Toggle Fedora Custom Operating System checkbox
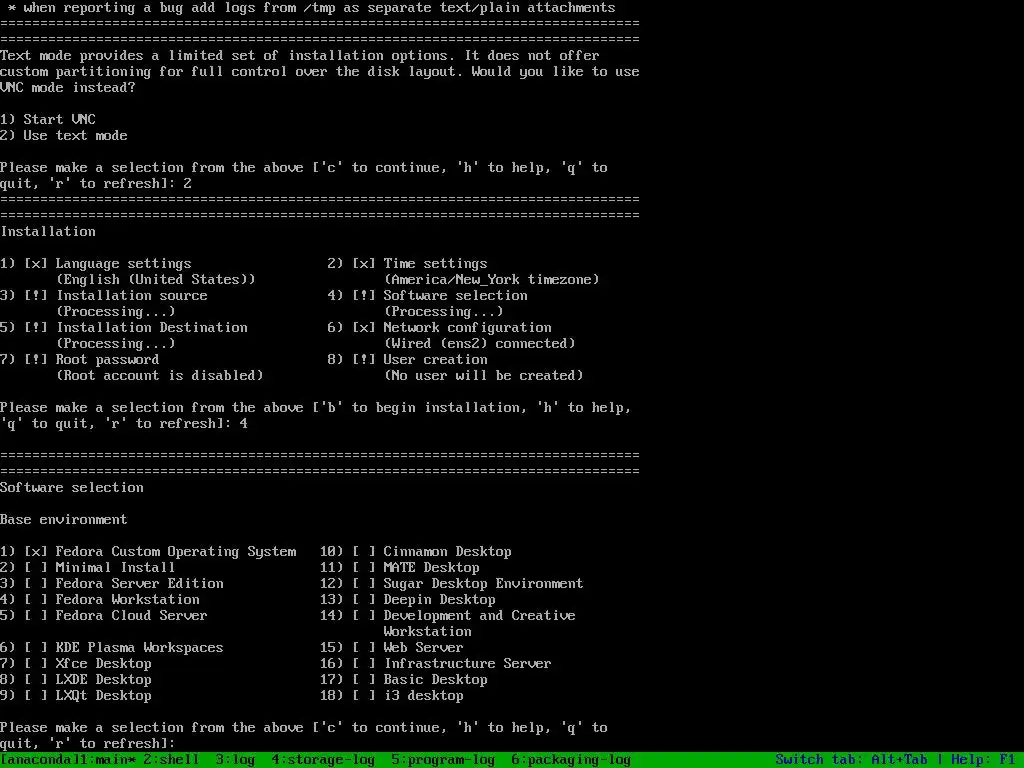The image size is (1024, 768). point(36,552)
